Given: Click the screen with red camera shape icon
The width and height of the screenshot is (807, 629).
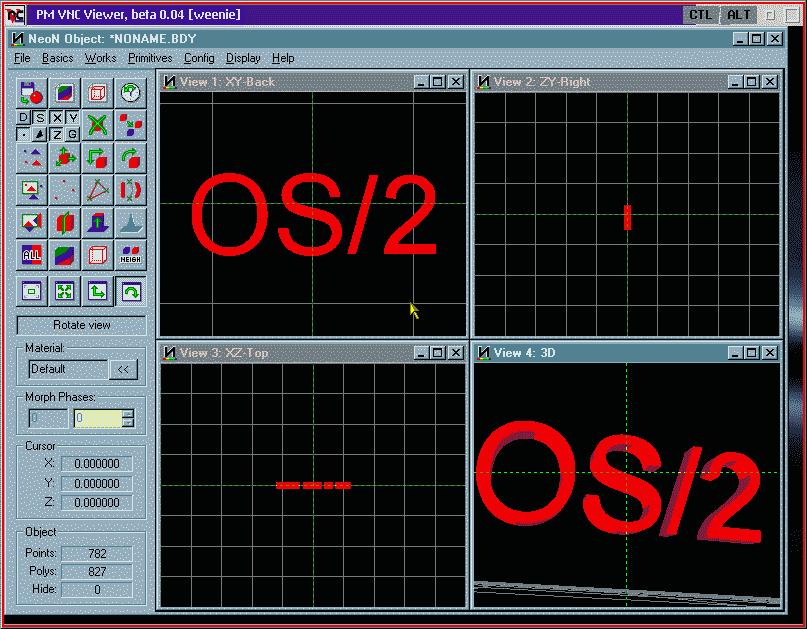Looking at the screenshot, I should (32, 223).
